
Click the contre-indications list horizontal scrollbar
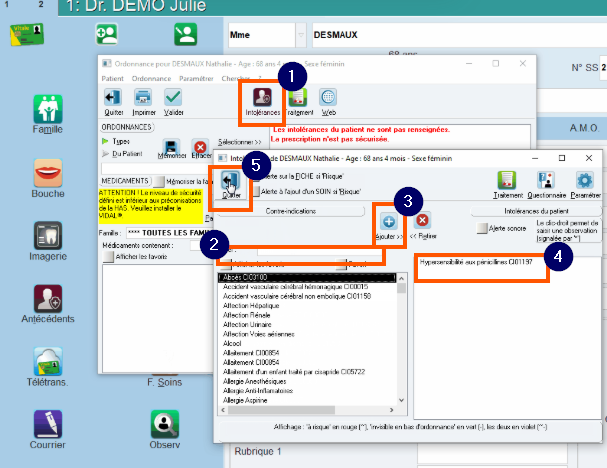308,410
